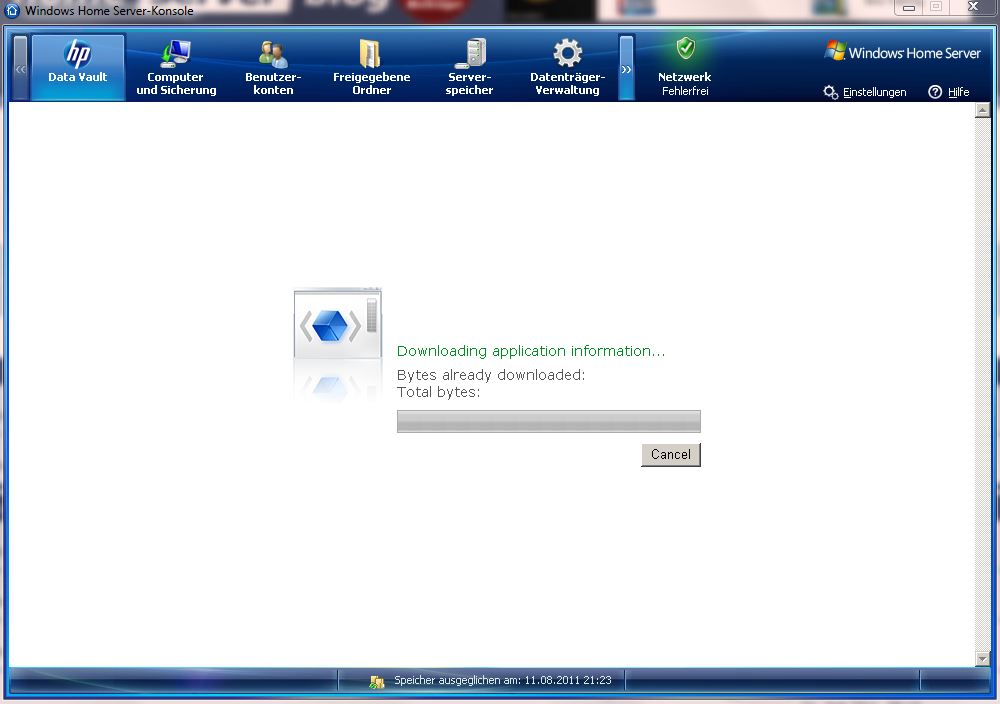This screenshot has height=704, width=1000.
Task: Click 'Speicher ausgeglichen am' status text
Action: click(x=503, y=680)
